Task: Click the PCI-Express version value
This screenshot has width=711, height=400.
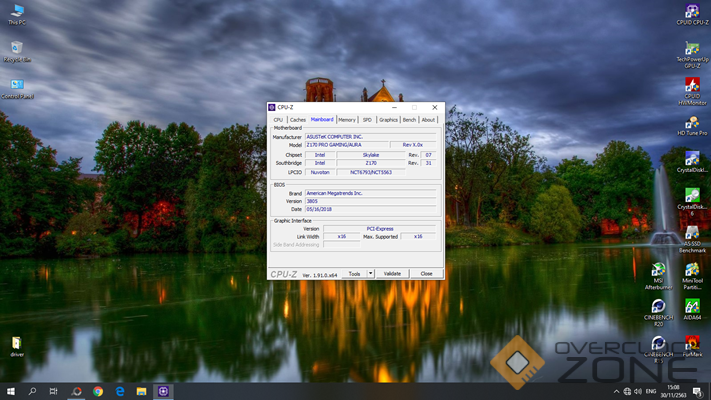Action: coord(380,229)
